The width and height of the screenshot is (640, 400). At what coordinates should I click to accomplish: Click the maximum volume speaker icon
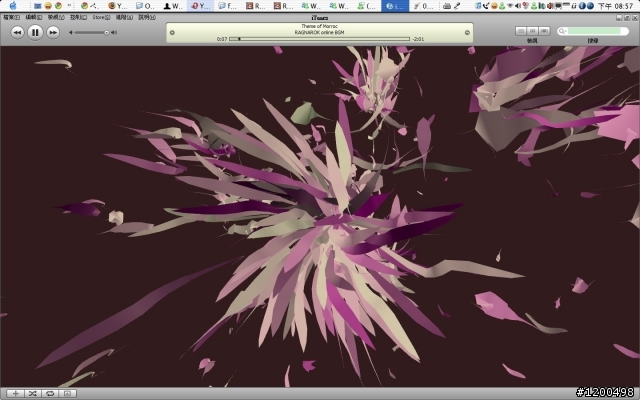pyautogui.click(x=114, y=33)
